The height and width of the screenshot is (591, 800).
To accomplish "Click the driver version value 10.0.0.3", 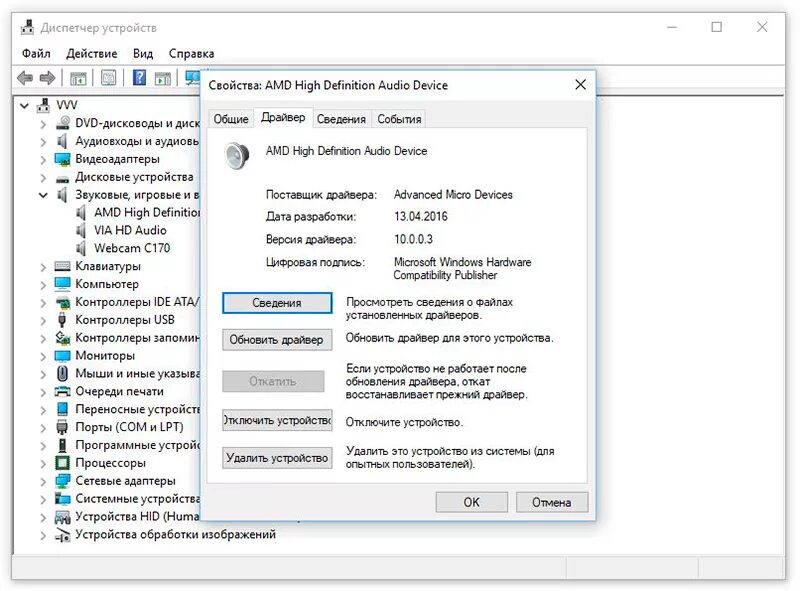I will click(413, 239).
